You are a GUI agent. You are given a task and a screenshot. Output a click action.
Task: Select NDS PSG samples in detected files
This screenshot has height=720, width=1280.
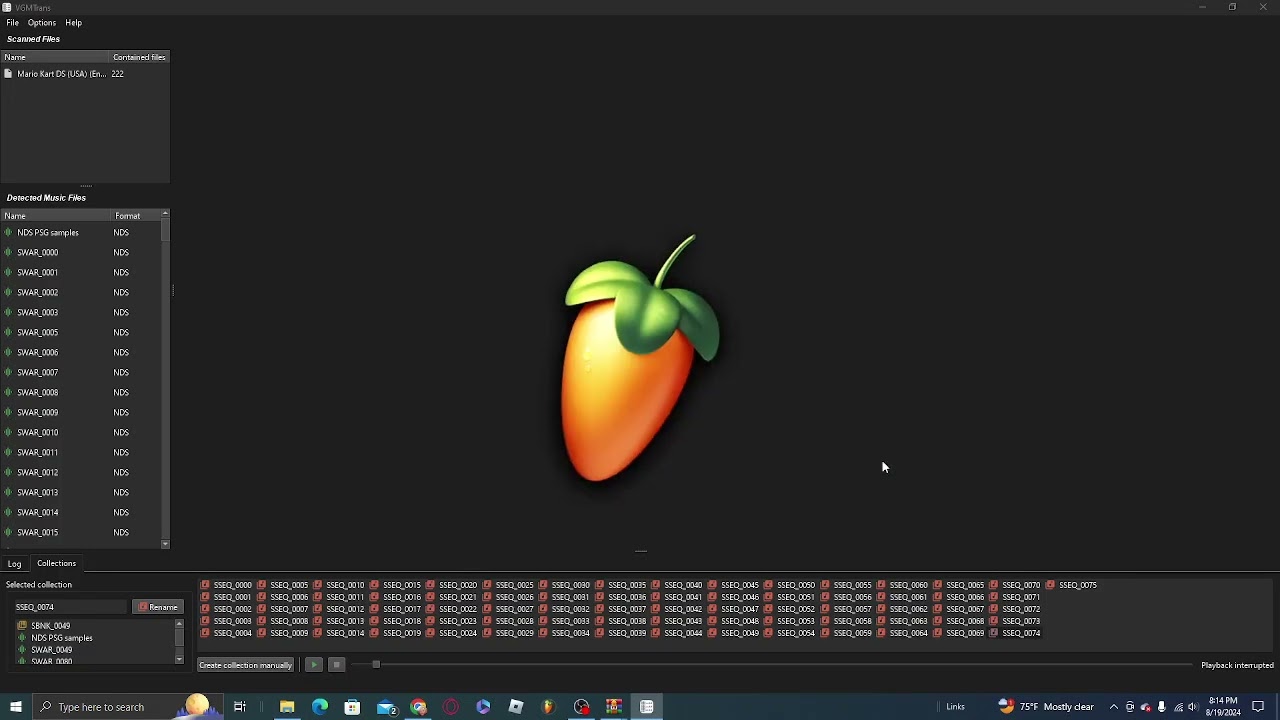82,233
